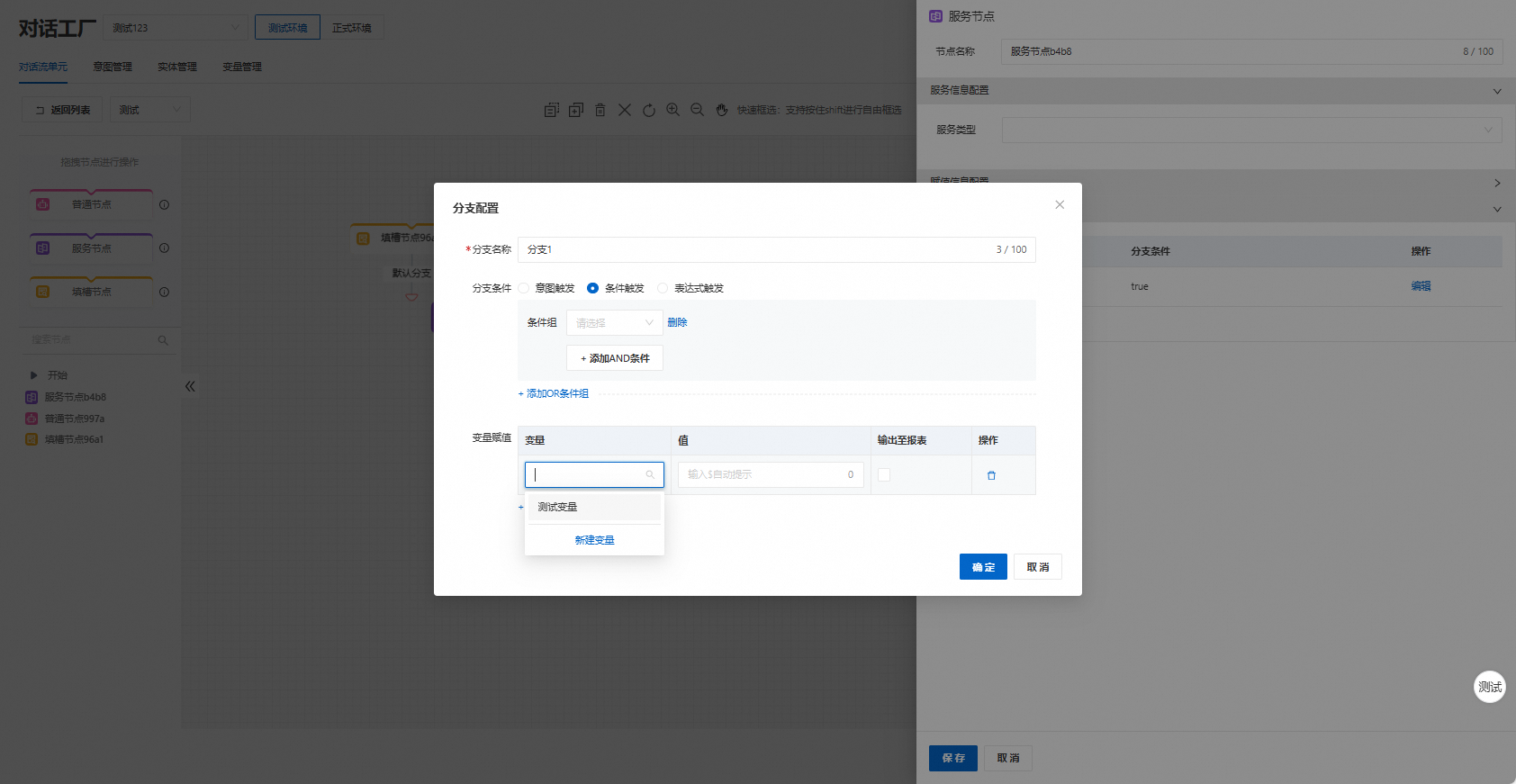Confirm with the 确定 button

[983, 567]
